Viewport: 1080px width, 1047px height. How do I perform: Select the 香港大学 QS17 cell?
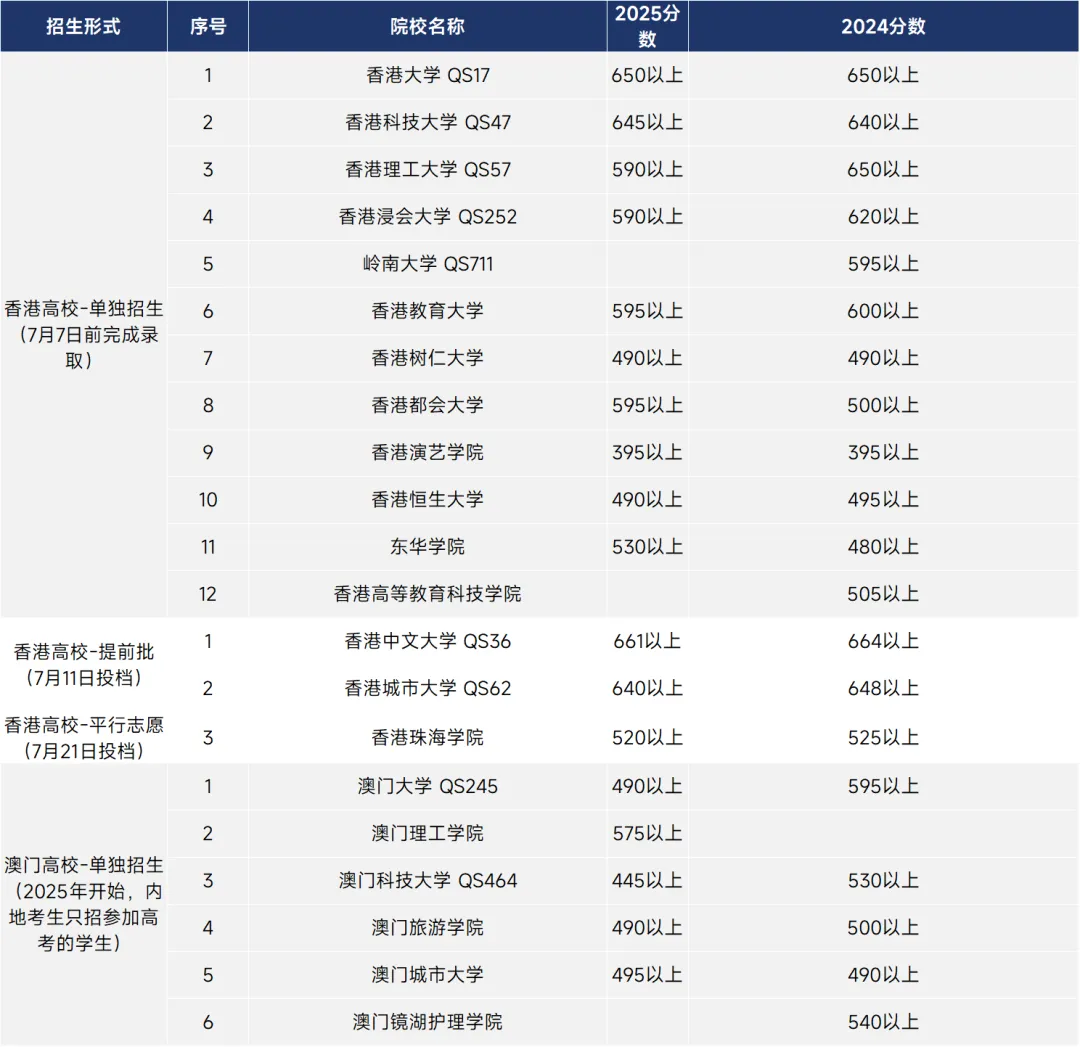pyautogui.click(x=428, y=75)
